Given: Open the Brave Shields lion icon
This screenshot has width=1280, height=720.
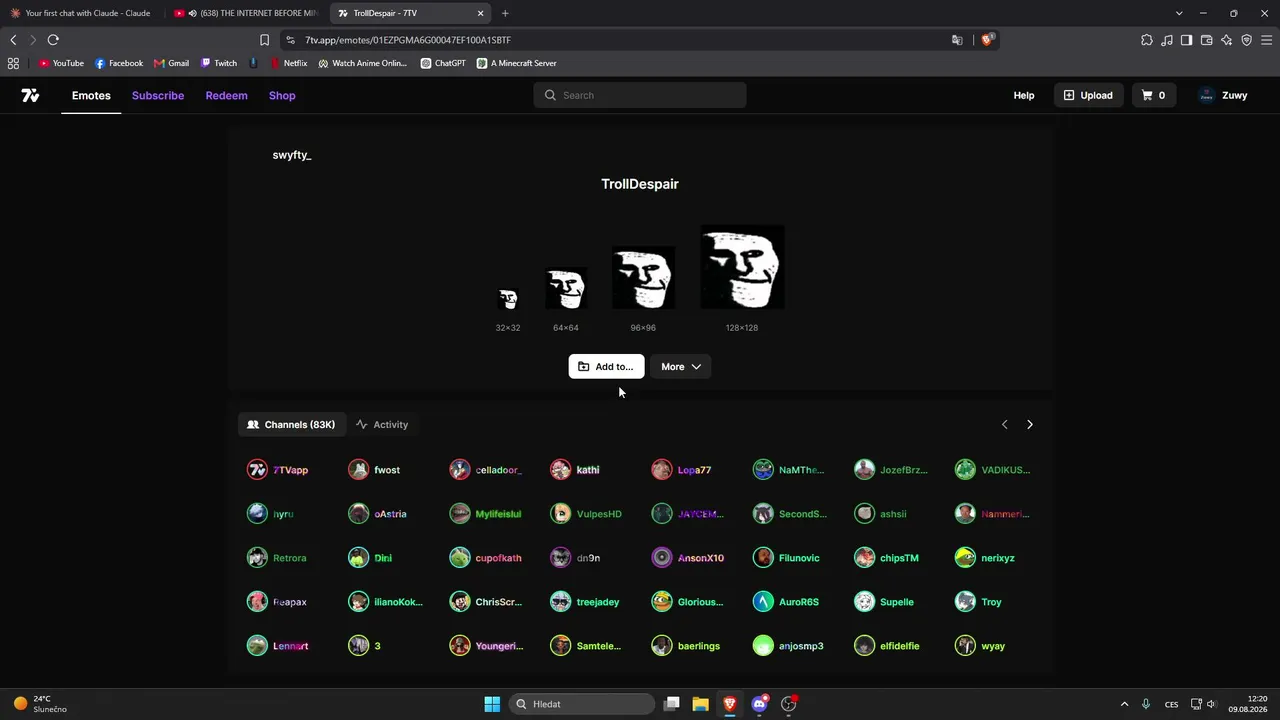Looking at the screenshot, I should (x=987, y=40).
